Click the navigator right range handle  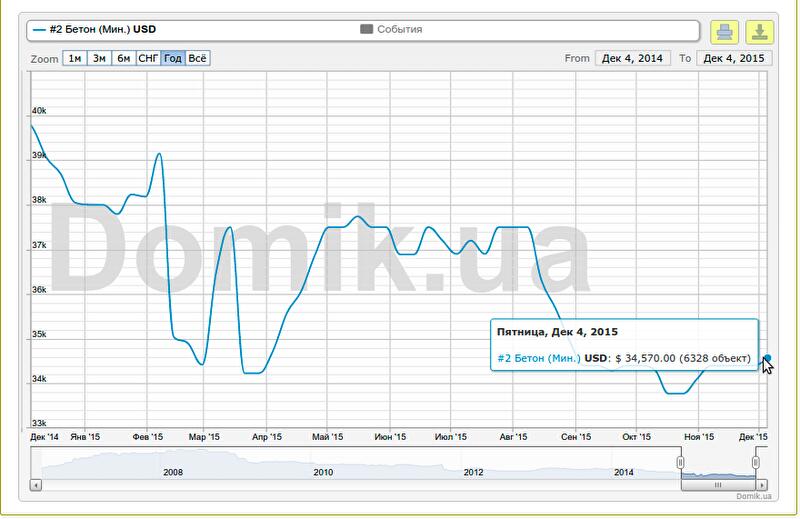[756, 463]
